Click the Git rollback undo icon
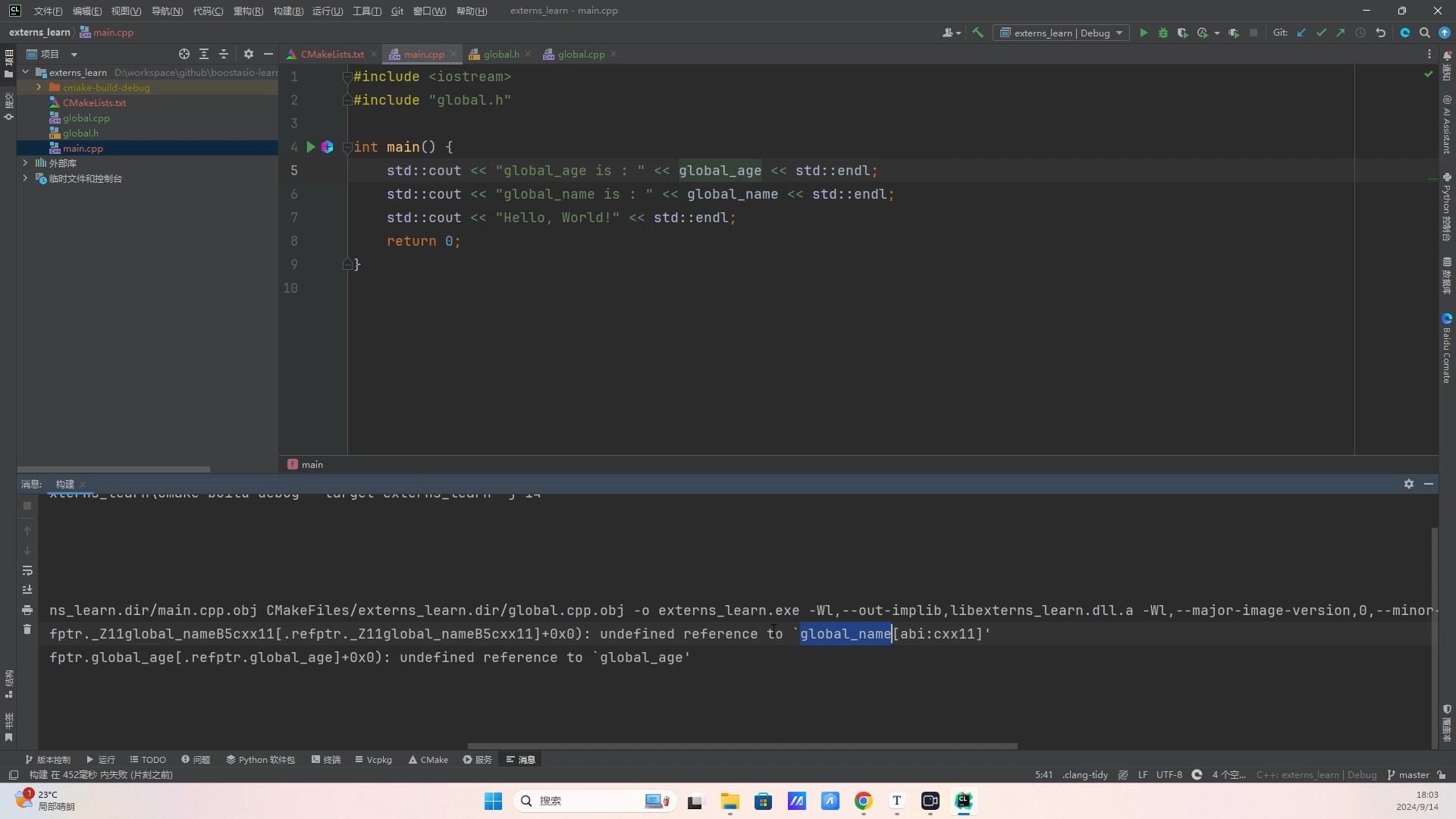1456x819 pixels. [x=1380, y=33]
